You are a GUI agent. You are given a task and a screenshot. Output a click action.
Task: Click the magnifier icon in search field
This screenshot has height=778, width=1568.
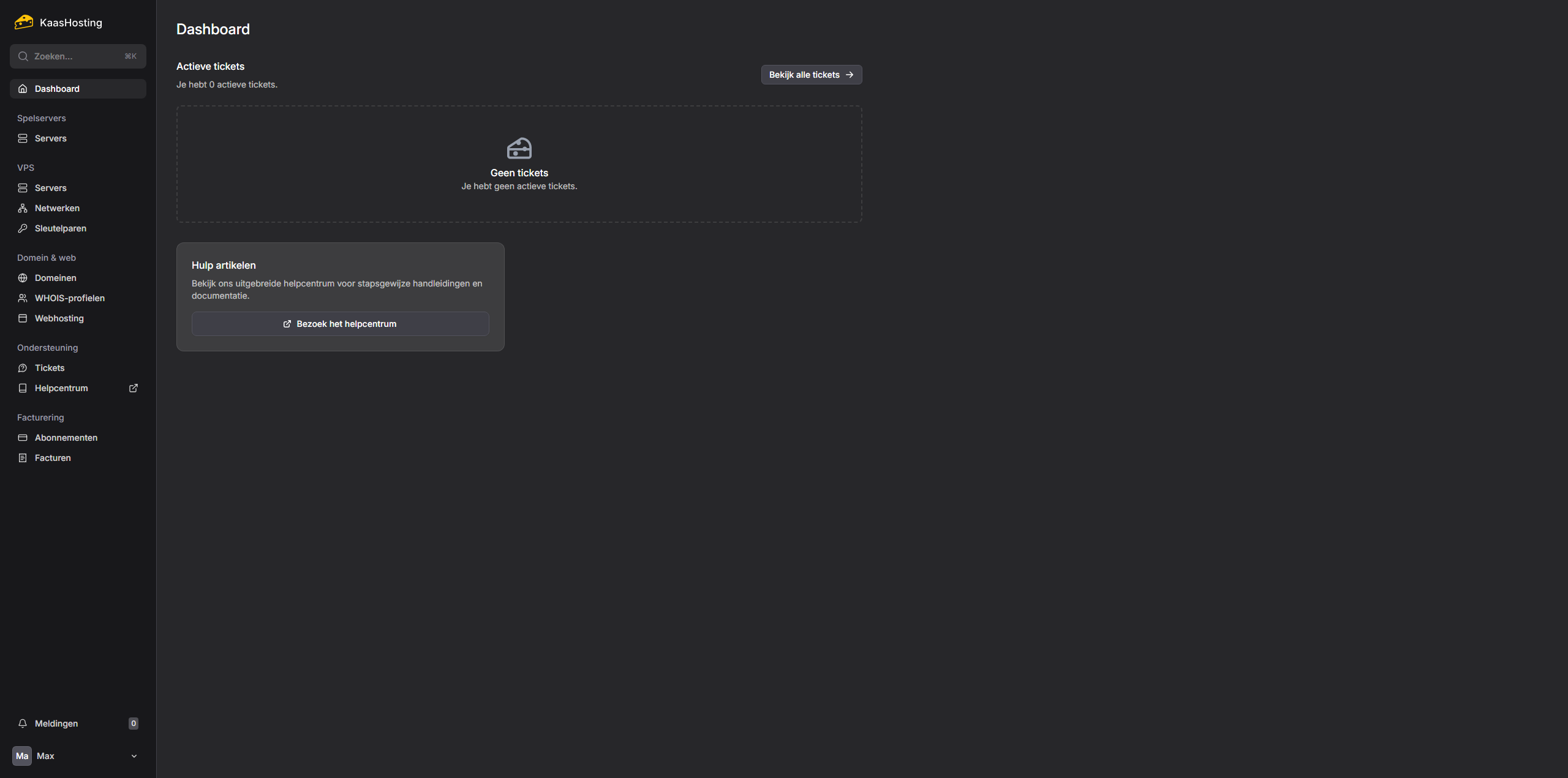tap(23, 56)
